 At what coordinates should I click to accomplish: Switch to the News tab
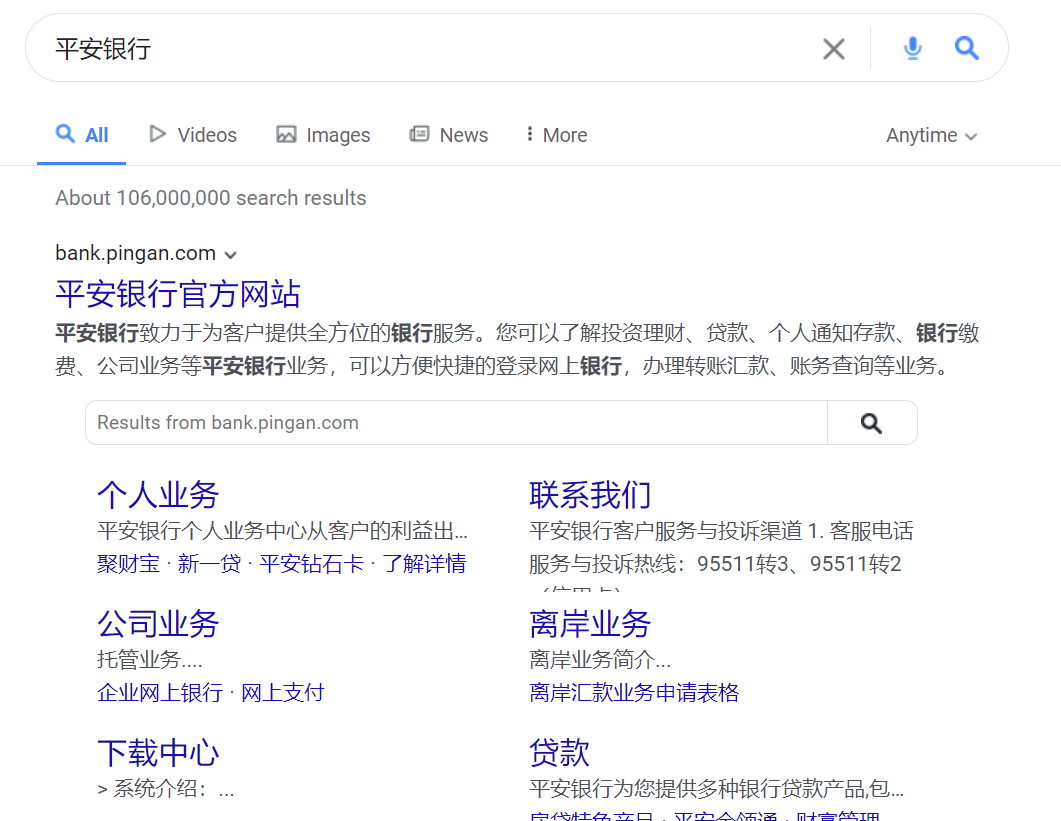click(x=462, y=134)
